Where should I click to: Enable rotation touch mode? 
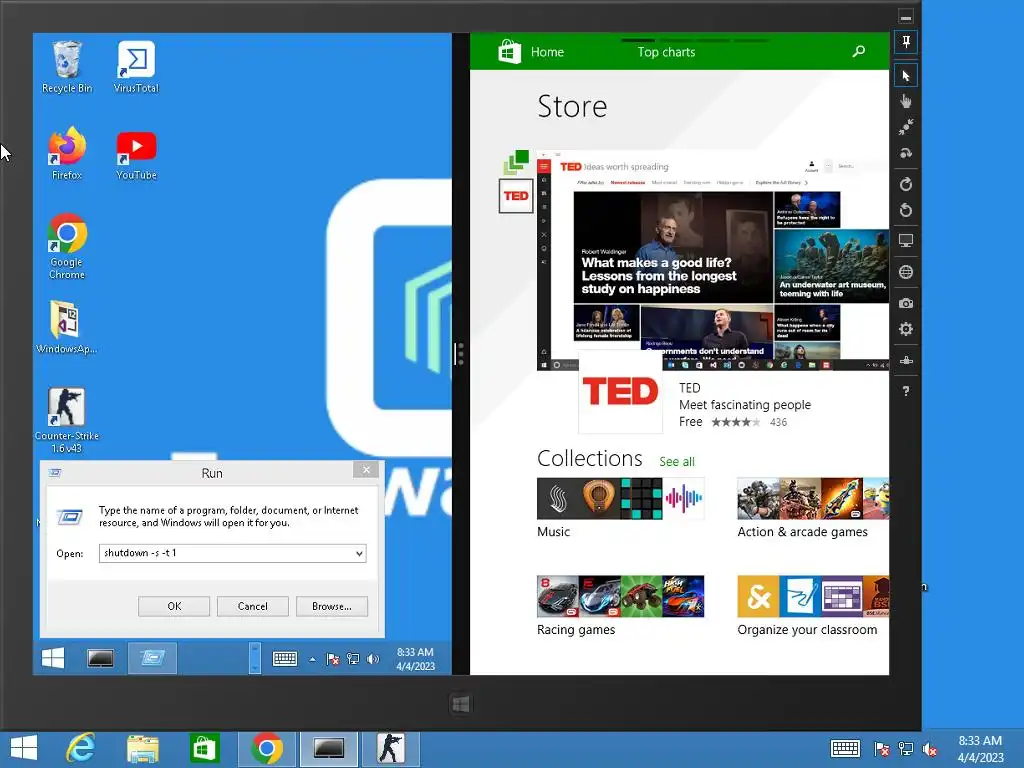point(906,153)
